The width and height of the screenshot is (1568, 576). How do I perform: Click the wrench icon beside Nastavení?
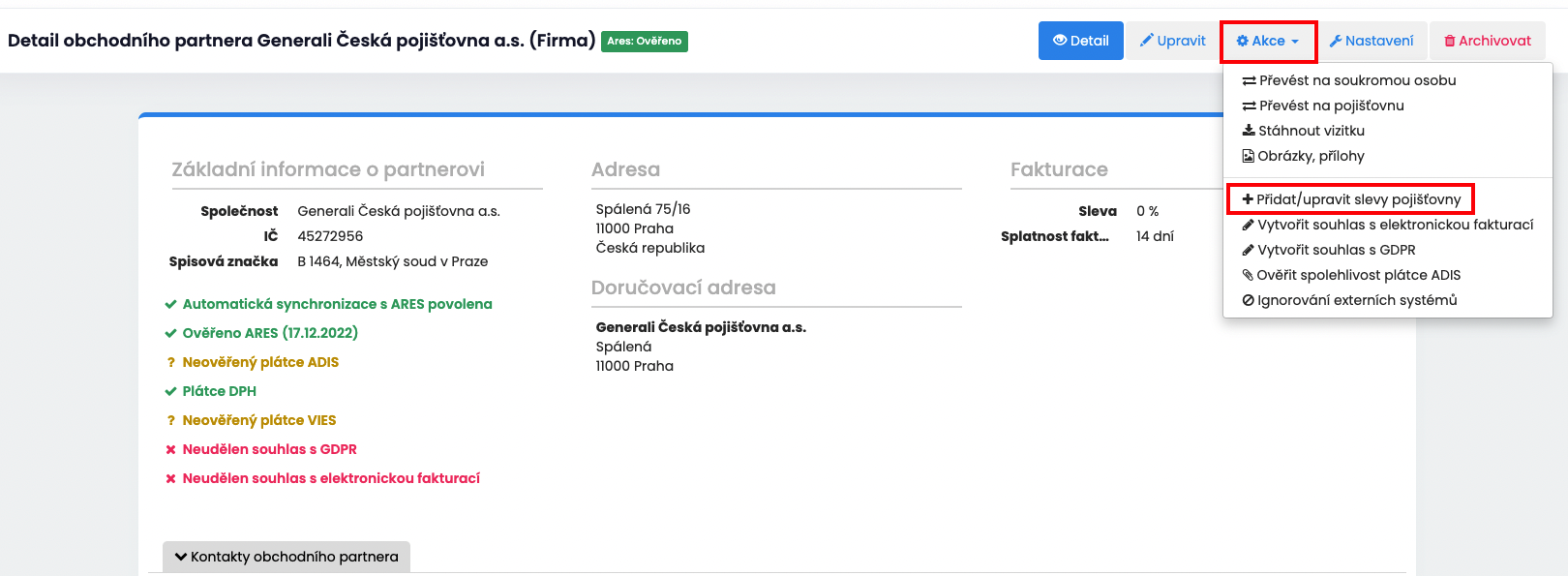pyautogui.click(x=1336, y=41)
